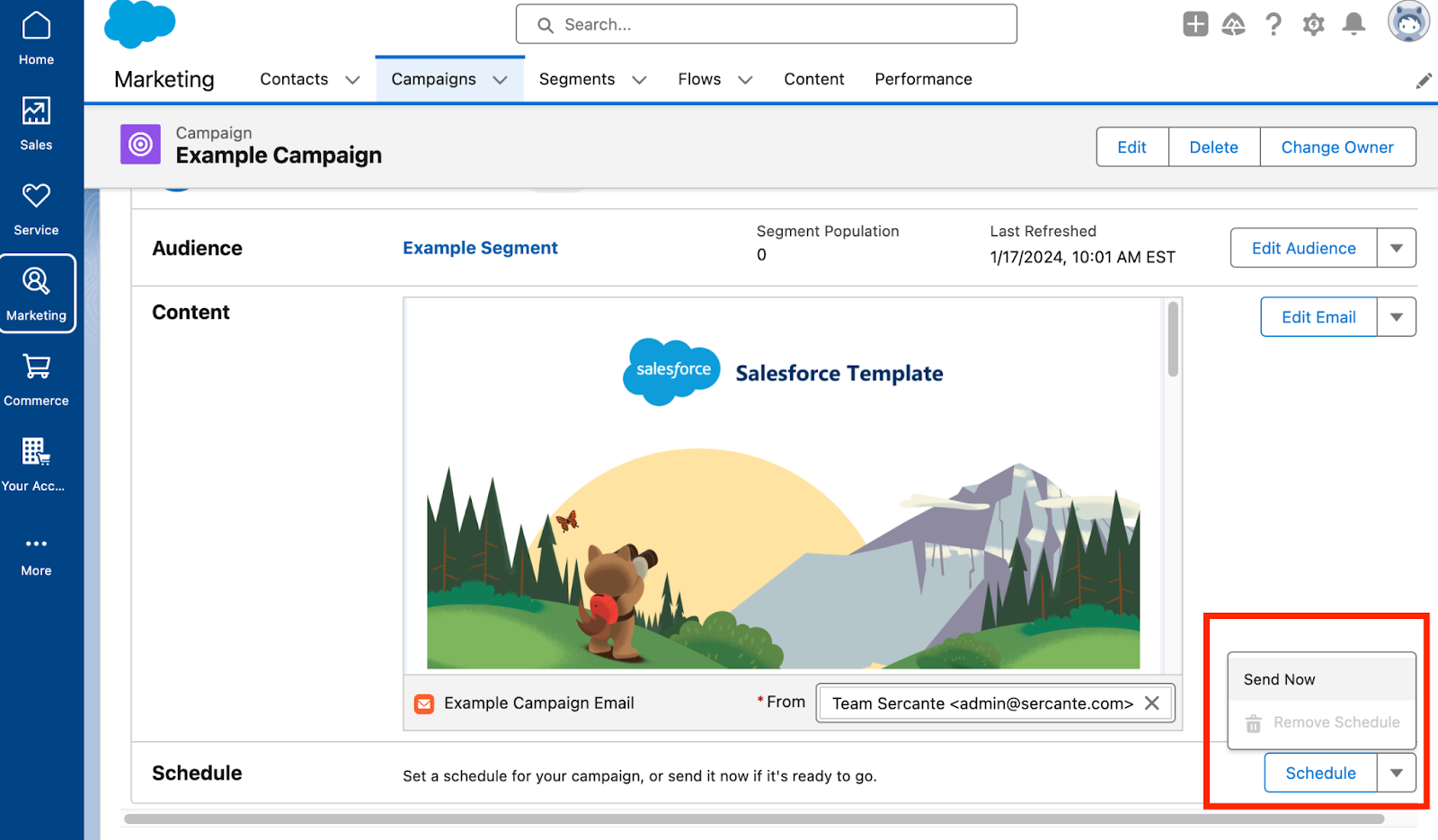Click the email preview vertical scrollbar
1438x840 pixels.
click(x=1173, y=340)
